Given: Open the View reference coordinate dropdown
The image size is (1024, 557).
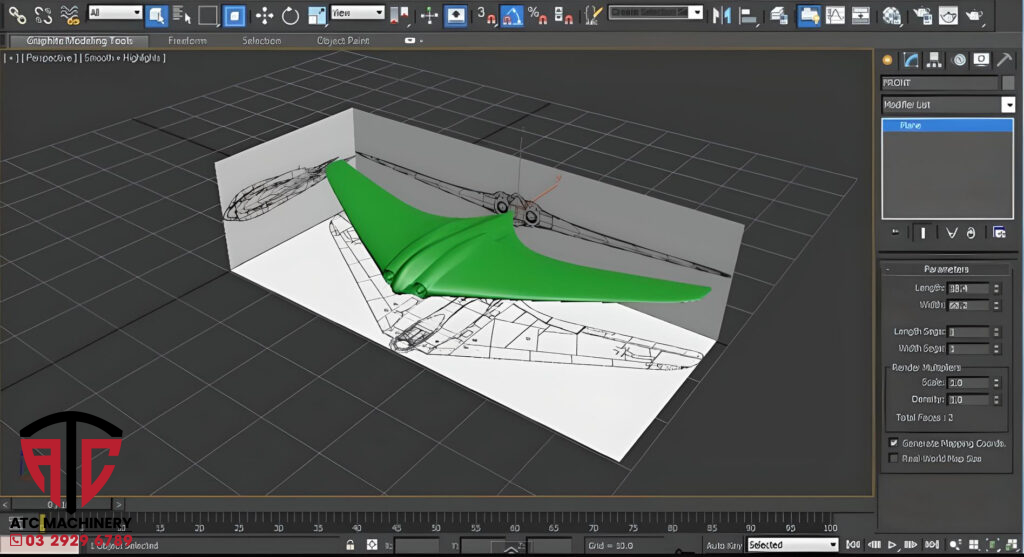Looking at the screenshot, I should (357, 14).
